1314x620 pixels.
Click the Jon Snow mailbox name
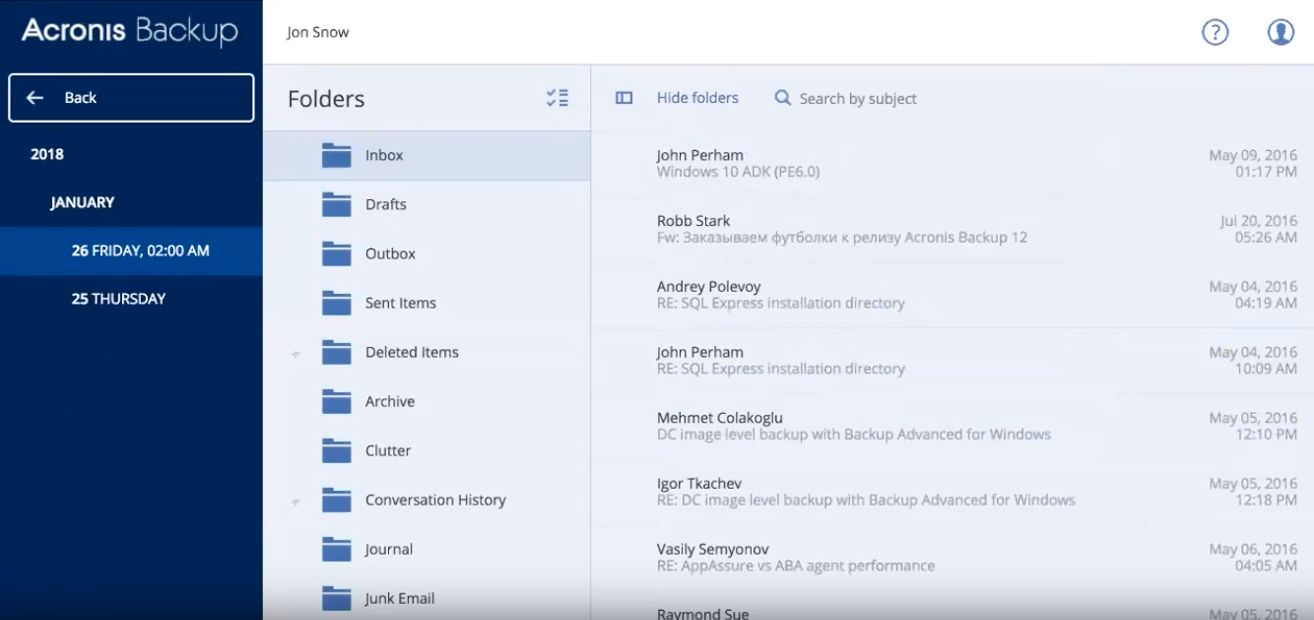coord(318,32)
